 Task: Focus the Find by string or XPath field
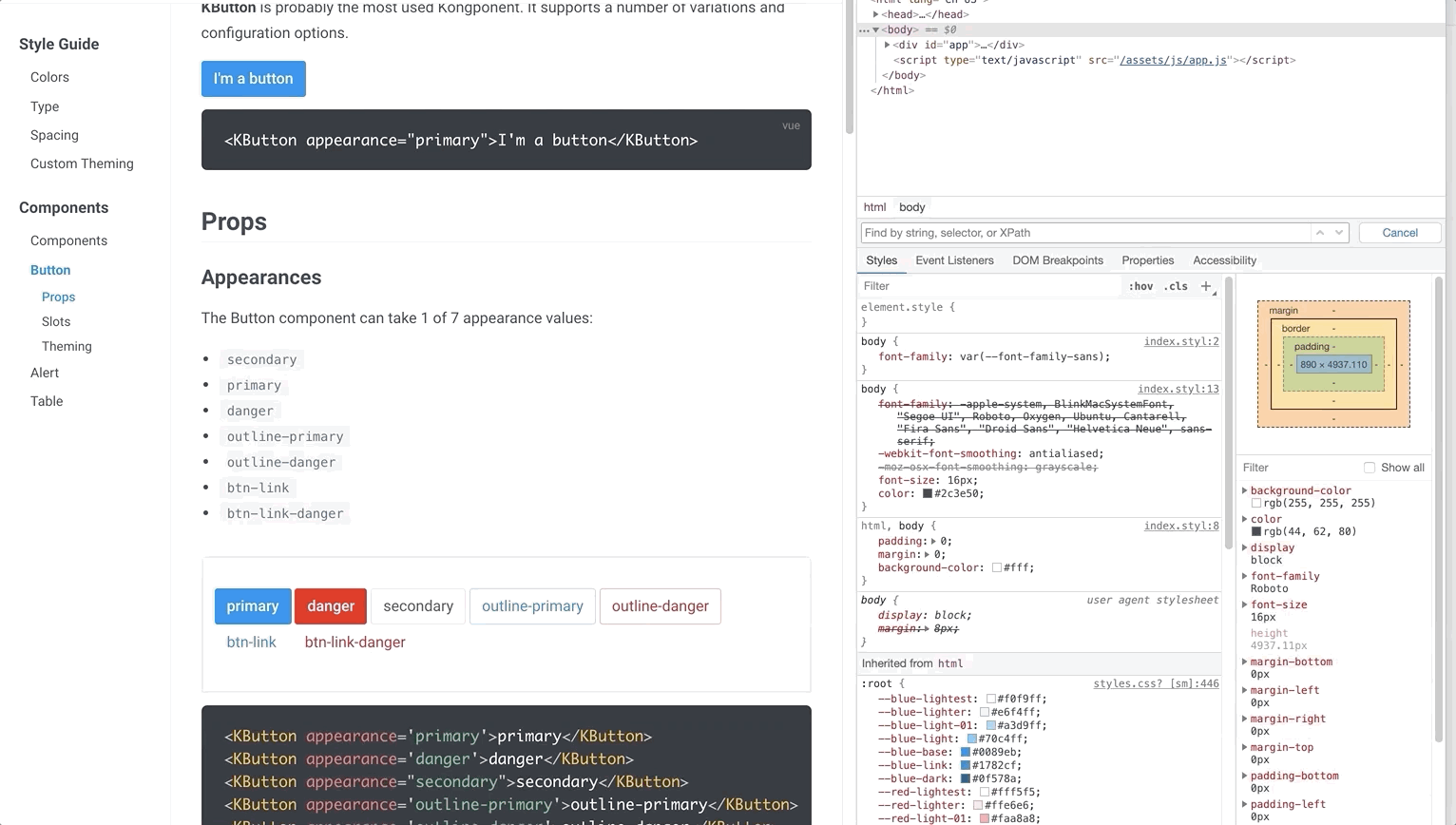tap(1085, 233)
